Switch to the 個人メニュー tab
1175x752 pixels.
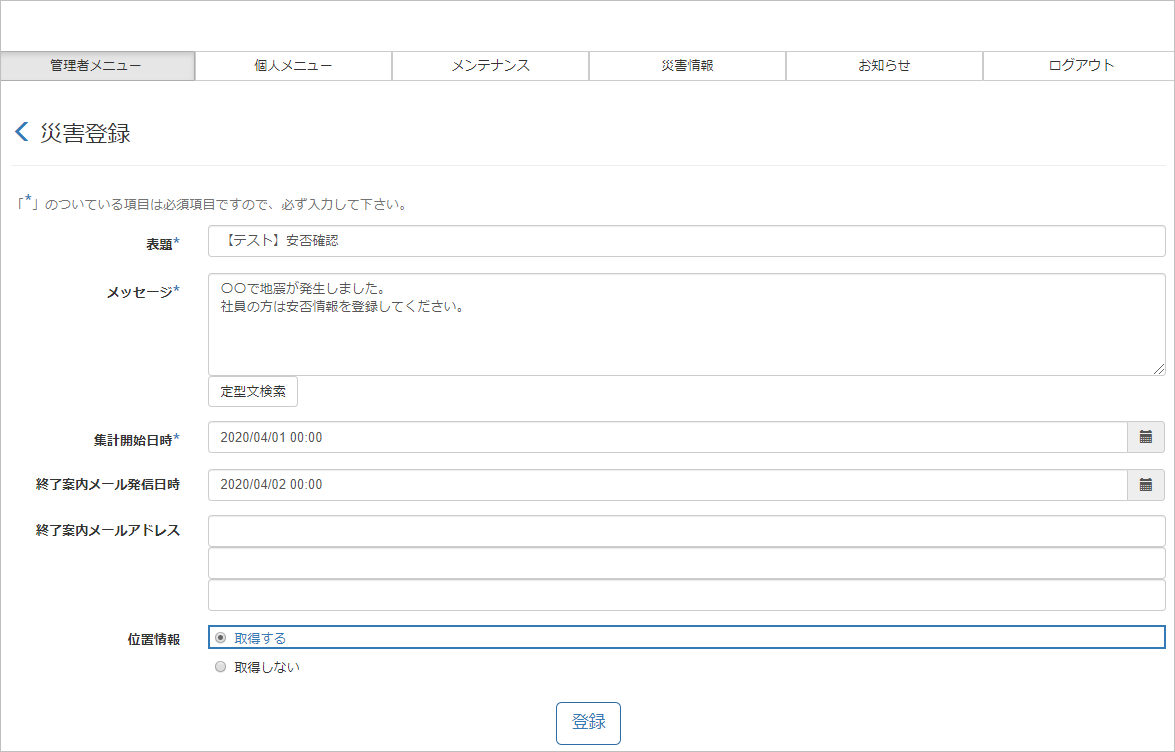[293, 66]
